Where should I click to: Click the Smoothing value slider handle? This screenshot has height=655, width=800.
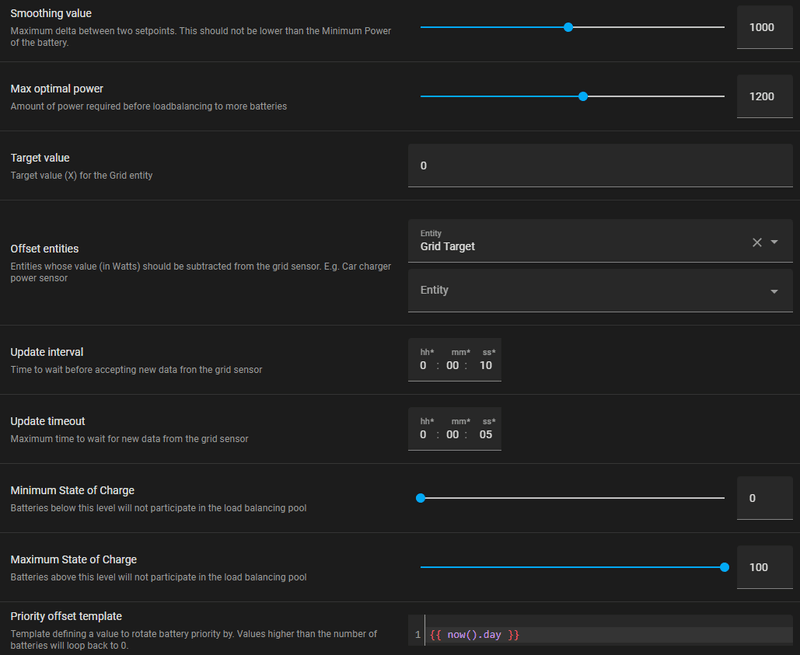click(x=568, y=27)
